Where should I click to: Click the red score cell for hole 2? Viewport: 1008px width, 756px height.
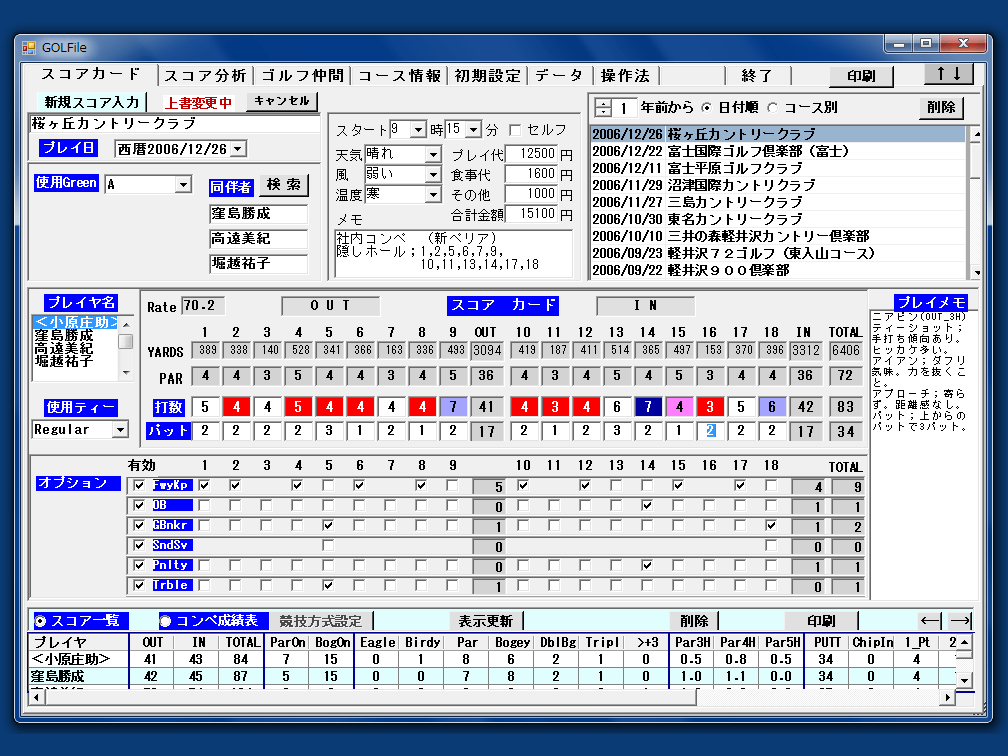pyautogui.click(x=236, y=407)
